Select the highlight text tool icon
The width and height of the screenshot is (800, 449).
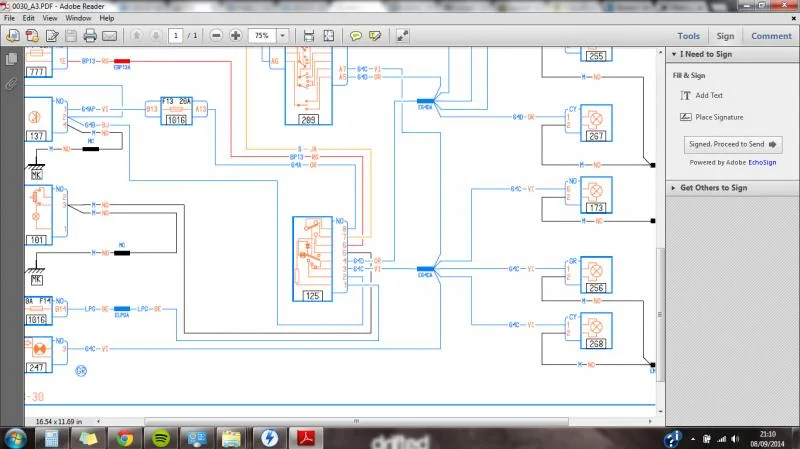[375, 36]
